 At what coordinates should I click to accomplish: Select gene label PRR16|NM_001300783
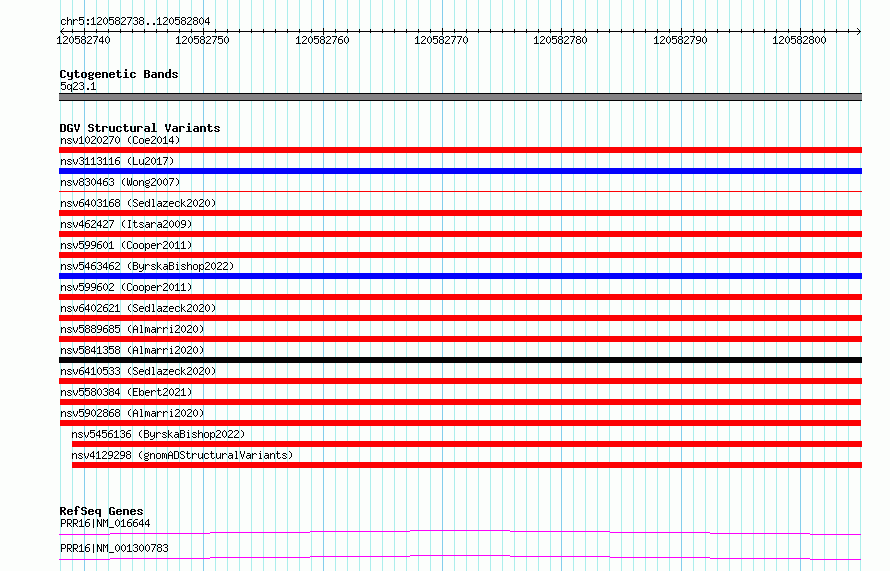(114, 548)
